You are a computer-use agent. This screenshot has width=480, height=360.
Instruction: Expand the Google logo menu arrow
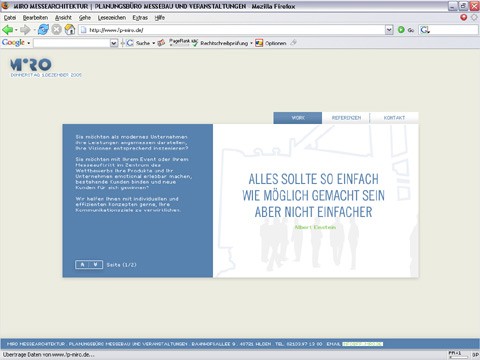tap(29, 43)
